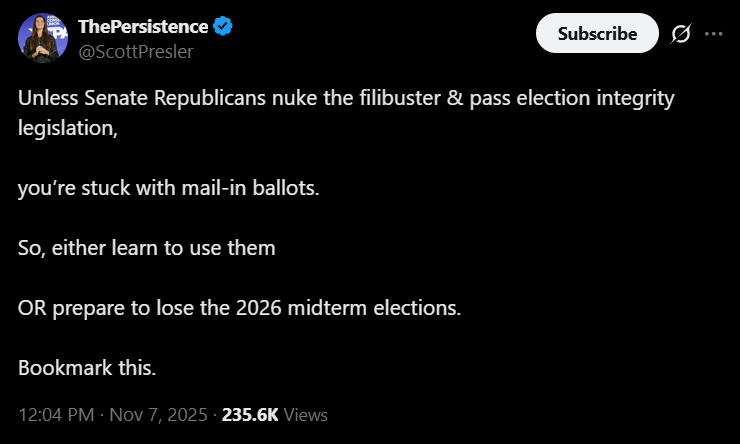This screenshot has width=740, height=444.
Task: Click the blue verified badge
Action: coord(224,26)
